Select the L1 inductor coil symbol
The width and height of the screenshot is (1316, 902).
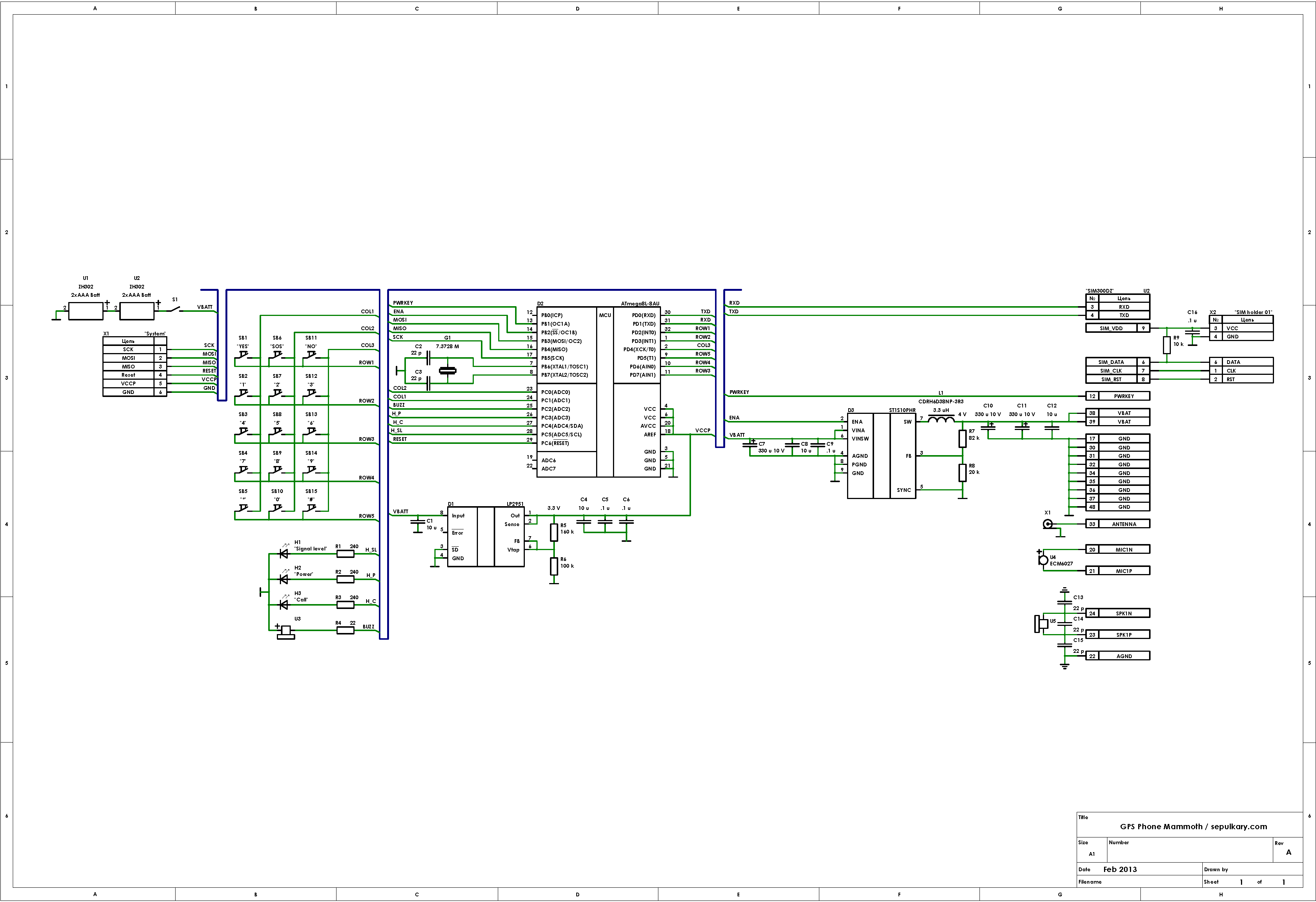pos(941,419)
